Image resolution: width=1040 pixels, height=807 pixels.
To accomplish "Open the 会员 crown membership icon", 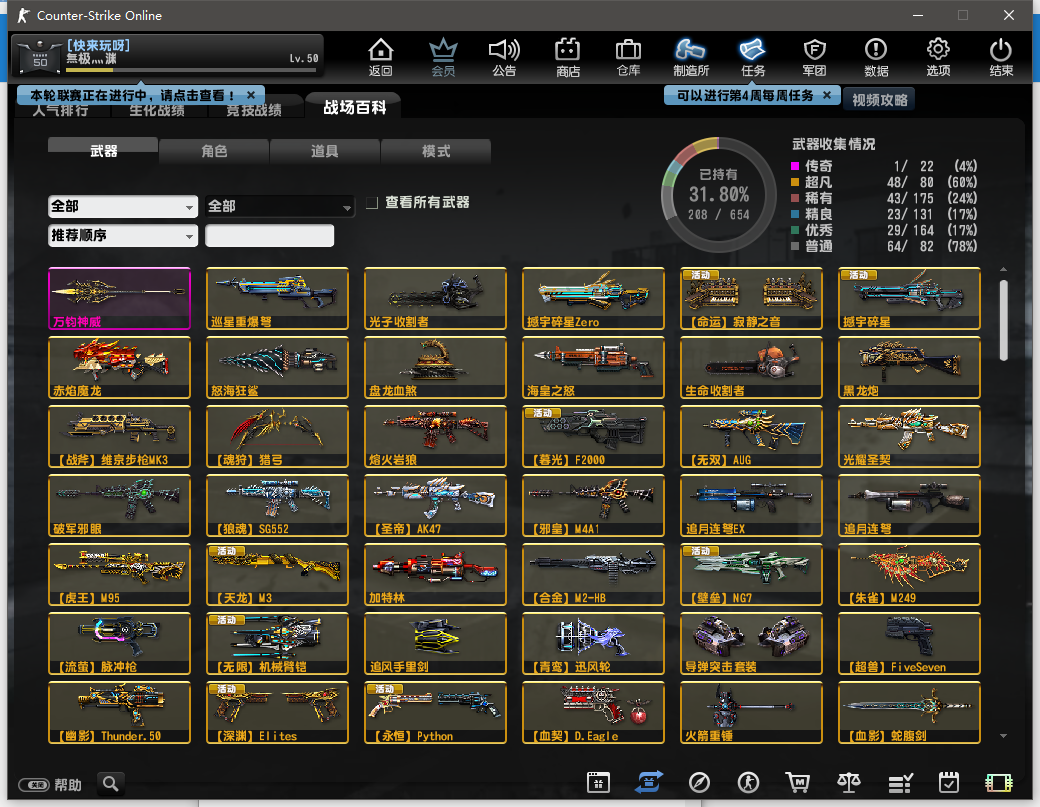I will (x=443, y=57).
